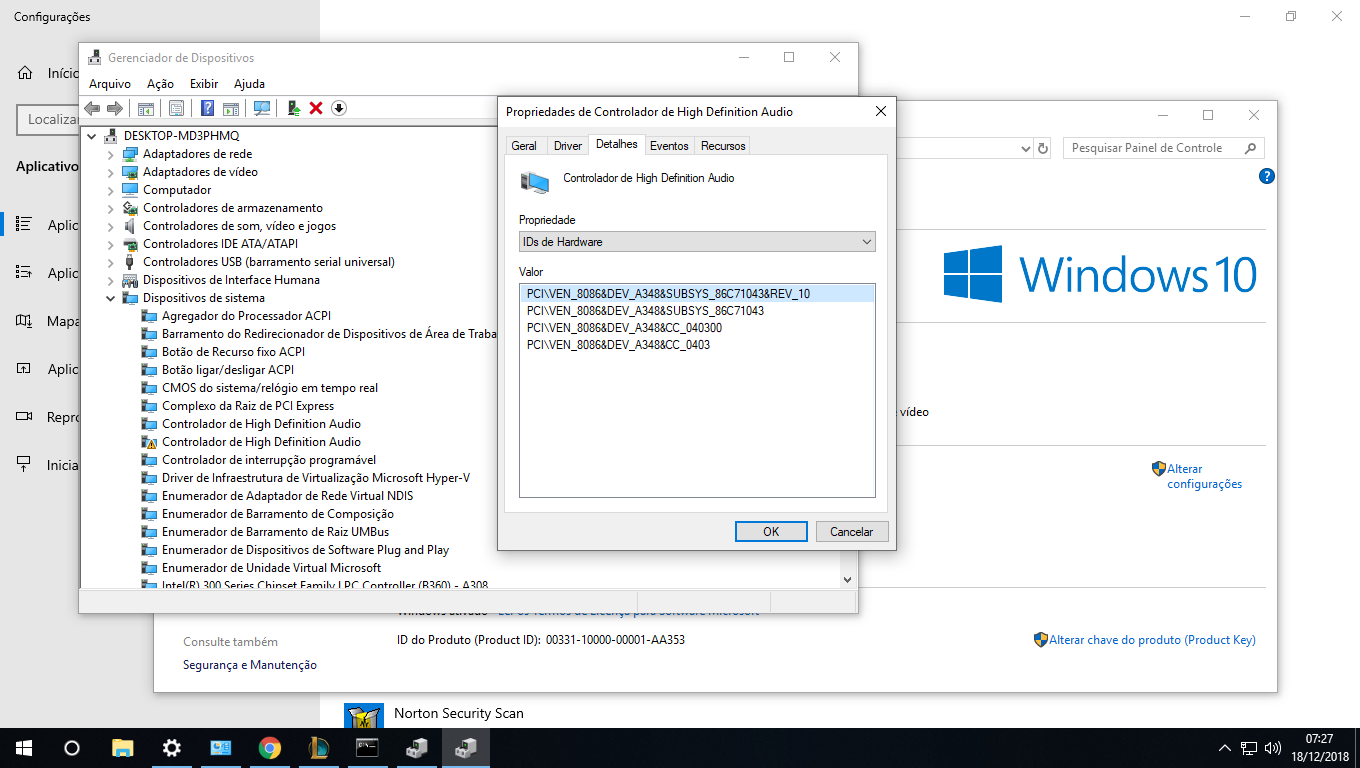Screen dimensions: 1360x768
Task: Click the show/hide console tree toolbar icon
Action: (x=146, y=108)
